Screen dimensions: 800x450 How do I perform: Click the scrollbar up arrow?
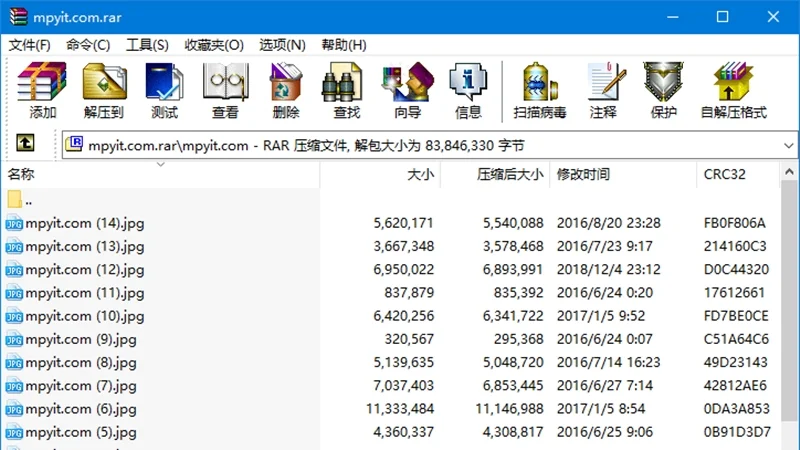789,172
